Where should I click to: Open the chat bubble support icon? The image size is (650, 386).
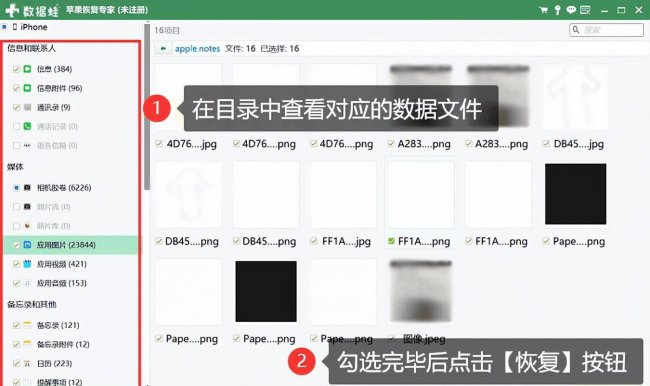(x=571, y=10)
